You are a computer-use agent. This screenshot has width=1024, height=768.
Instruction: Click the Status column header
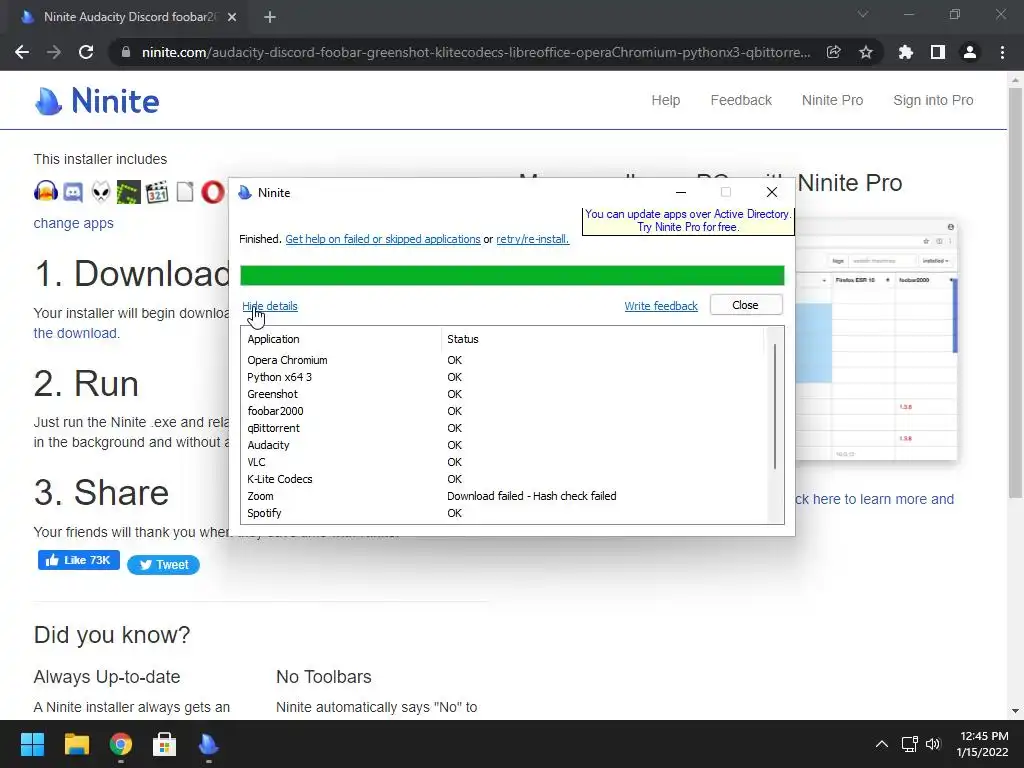pos(602,339)
